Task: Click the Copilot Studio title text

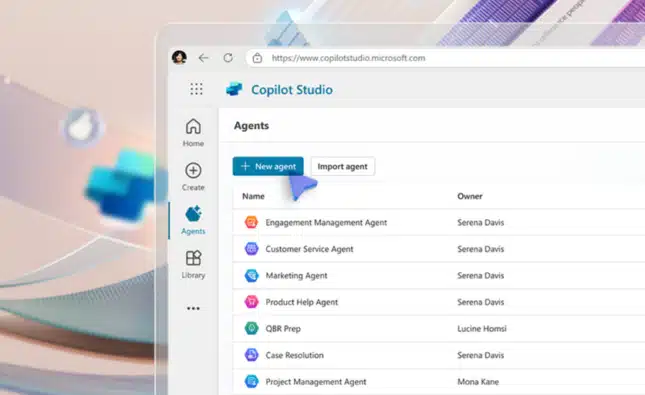Action: 292,90
